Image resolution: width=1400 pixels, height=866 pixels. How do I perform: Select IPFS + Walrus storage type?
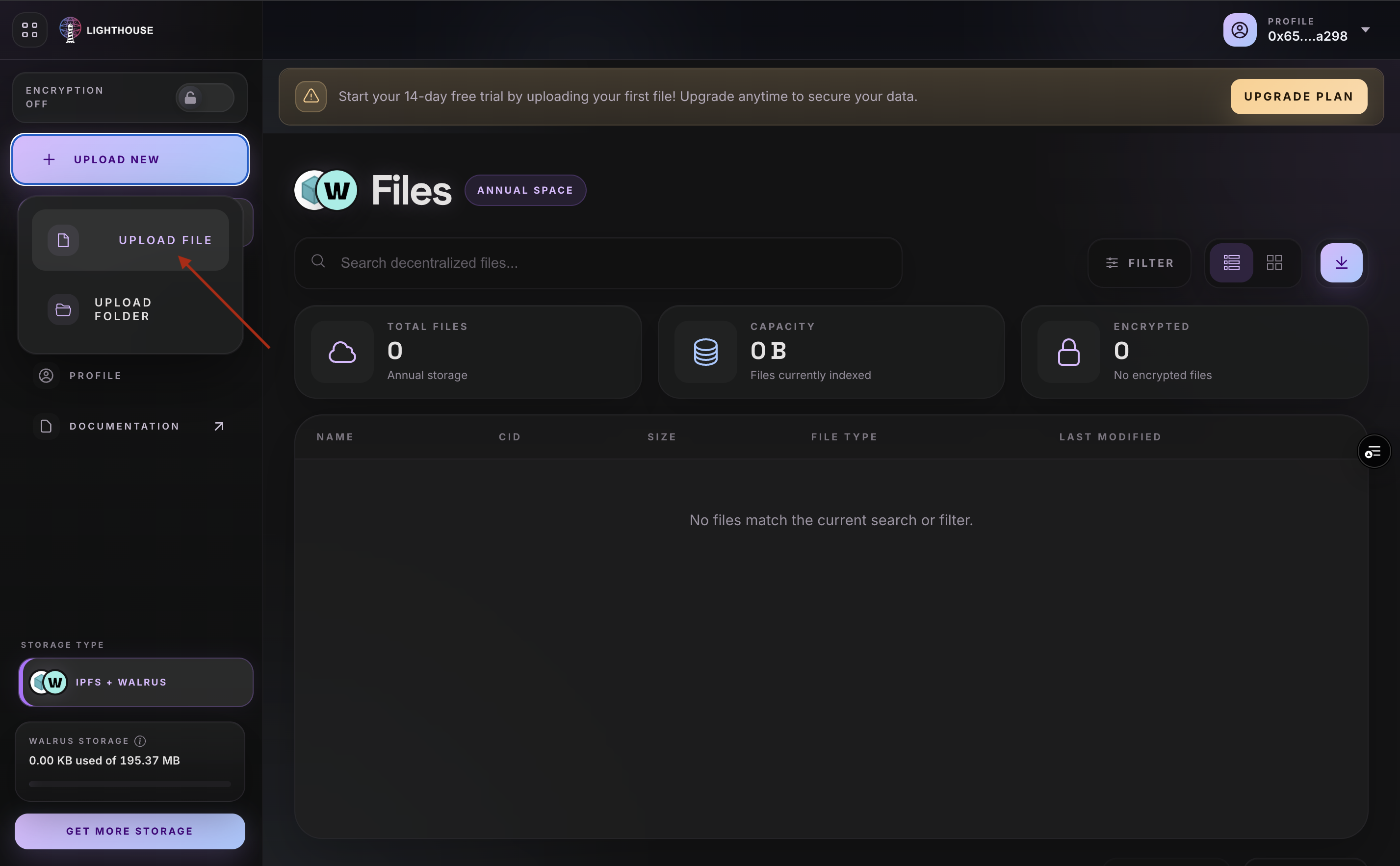pyautogui.click(x=136, y=682)
